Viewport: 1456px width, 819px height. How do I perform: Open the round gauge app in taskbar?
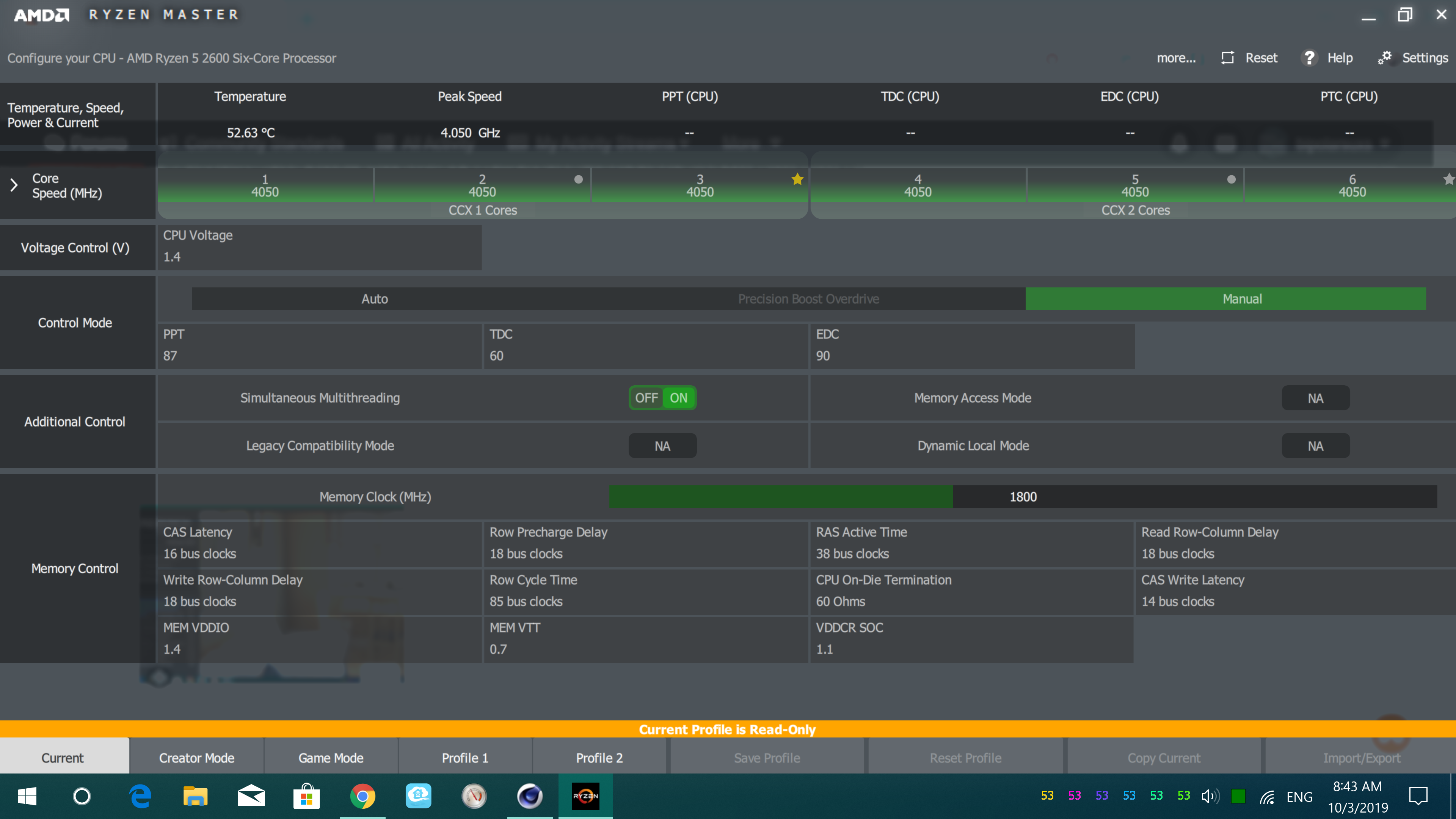(474, 796)
